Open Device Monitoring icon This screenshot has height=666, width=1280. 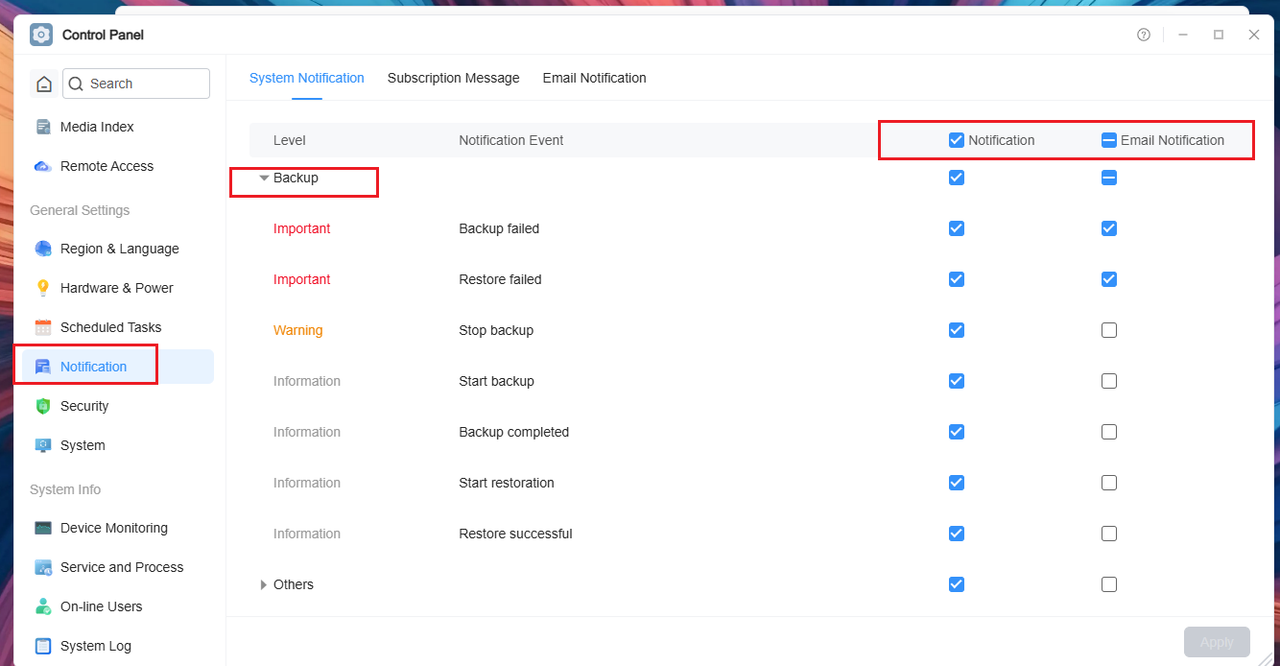point(43,528)
